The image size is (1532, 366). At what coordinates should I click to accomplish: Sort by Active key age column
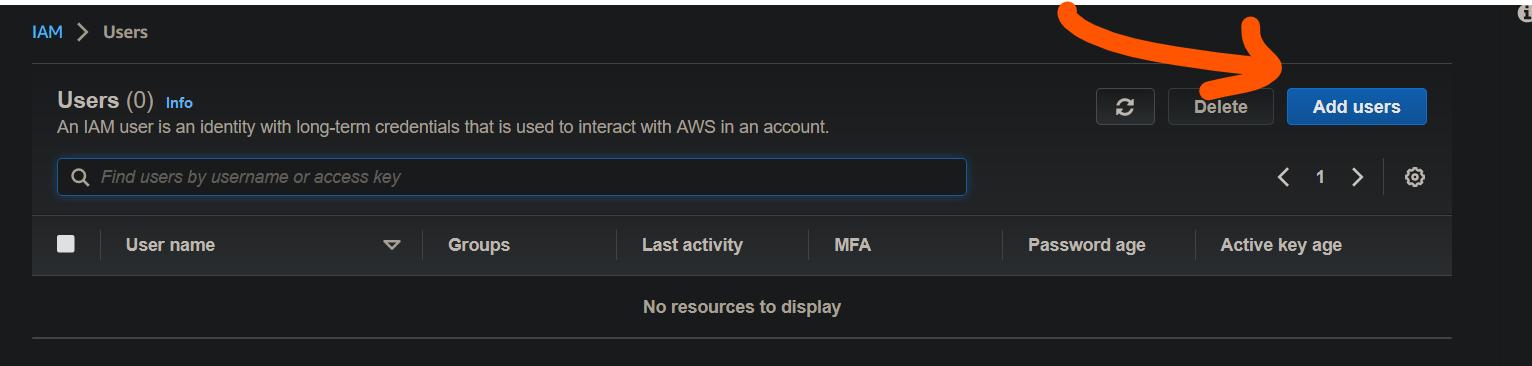click(x=1281, y=245)
